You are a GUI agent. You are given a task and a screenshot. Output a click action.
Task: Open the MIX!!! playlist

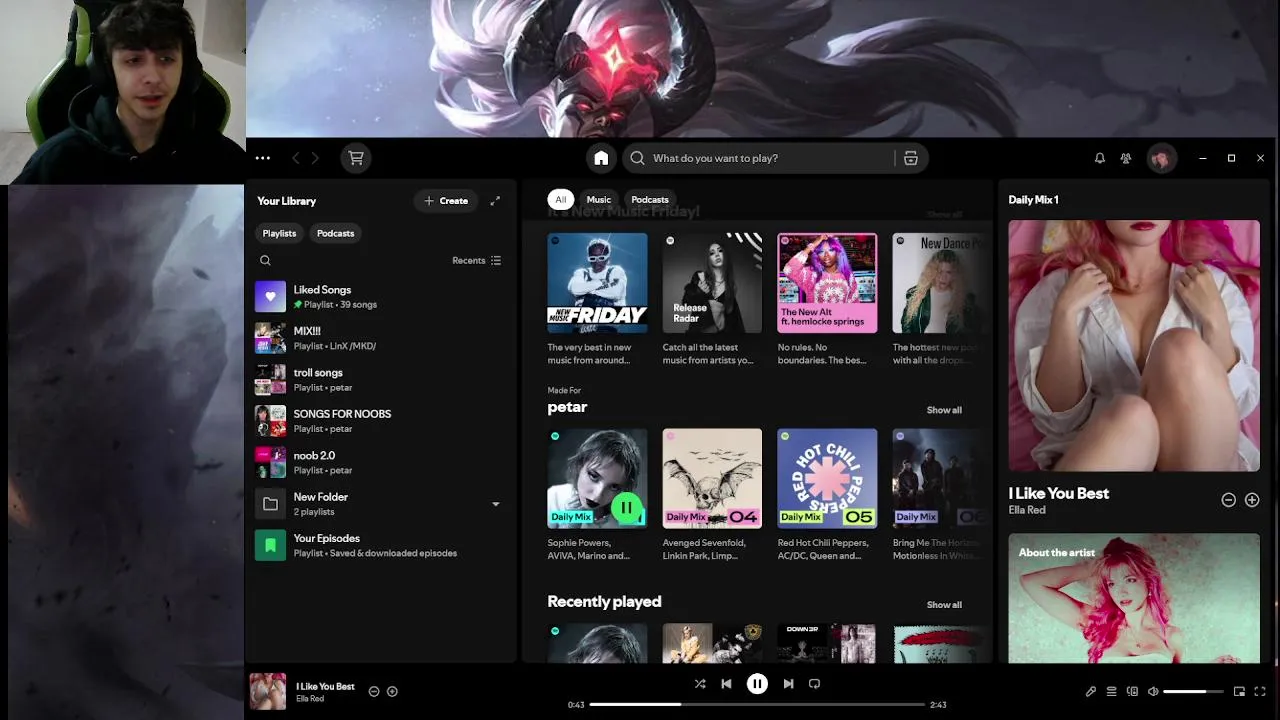point(380,338)
